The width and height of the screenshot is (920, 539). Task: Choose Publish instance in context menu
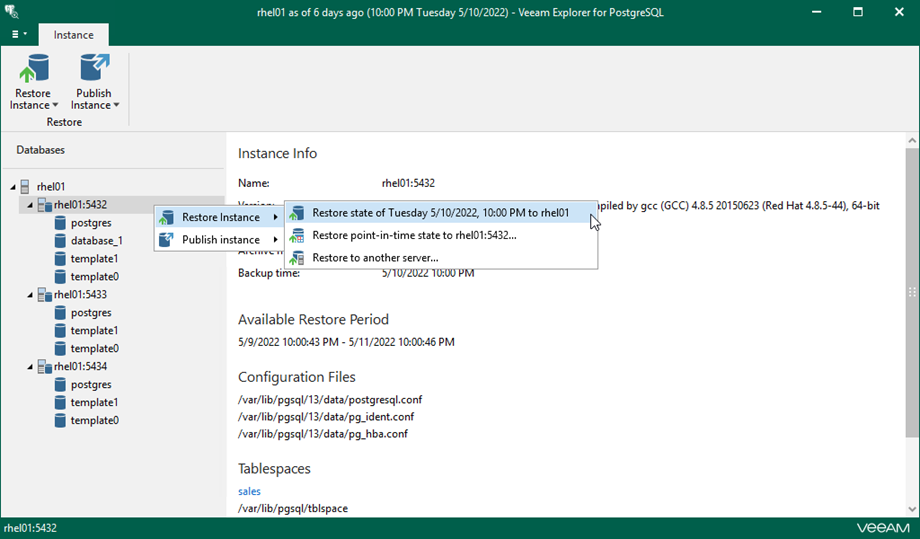tap(219, 239)
